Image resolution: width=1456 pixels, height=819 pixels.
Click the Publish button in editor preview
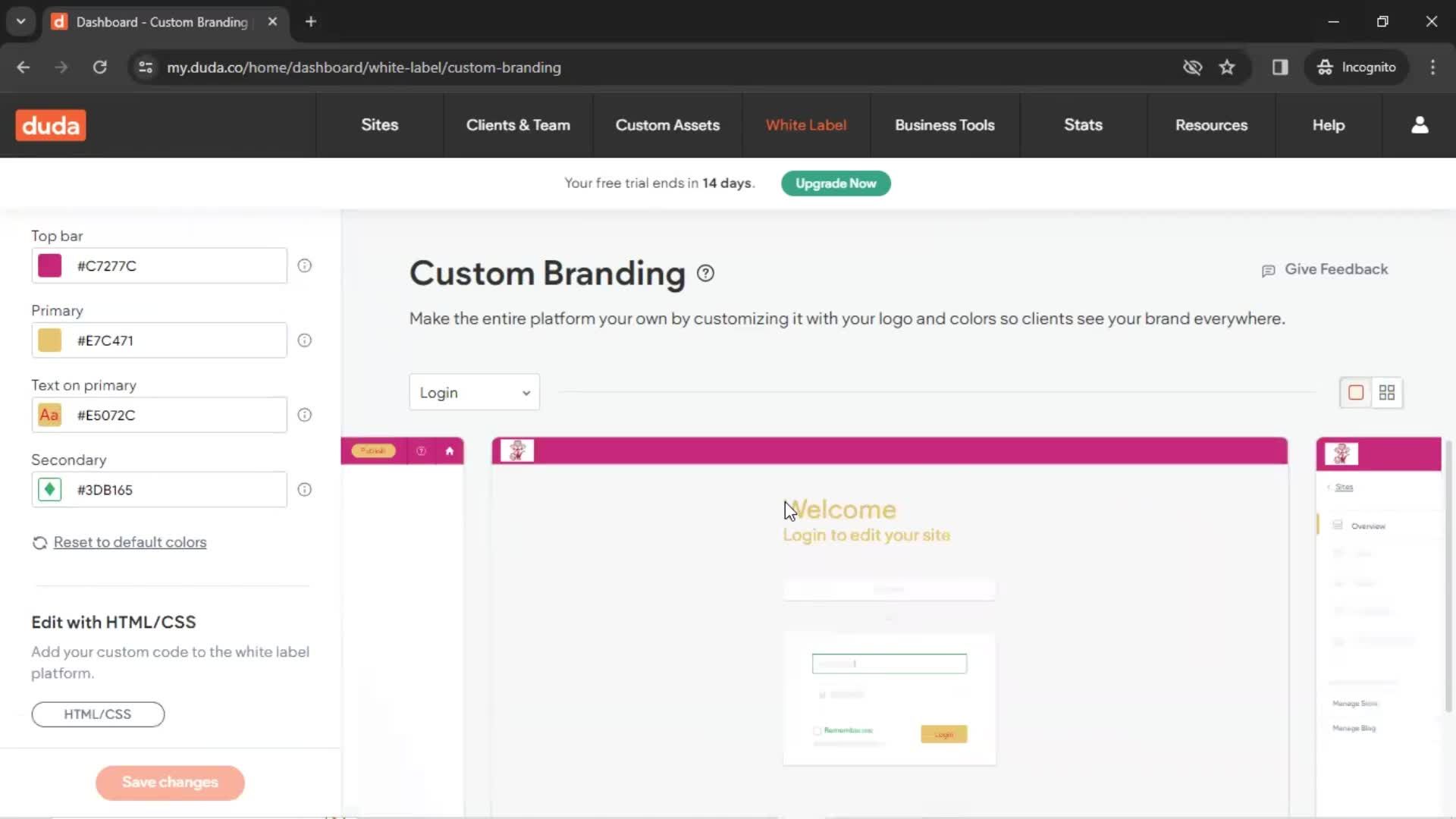pos(373,451)
